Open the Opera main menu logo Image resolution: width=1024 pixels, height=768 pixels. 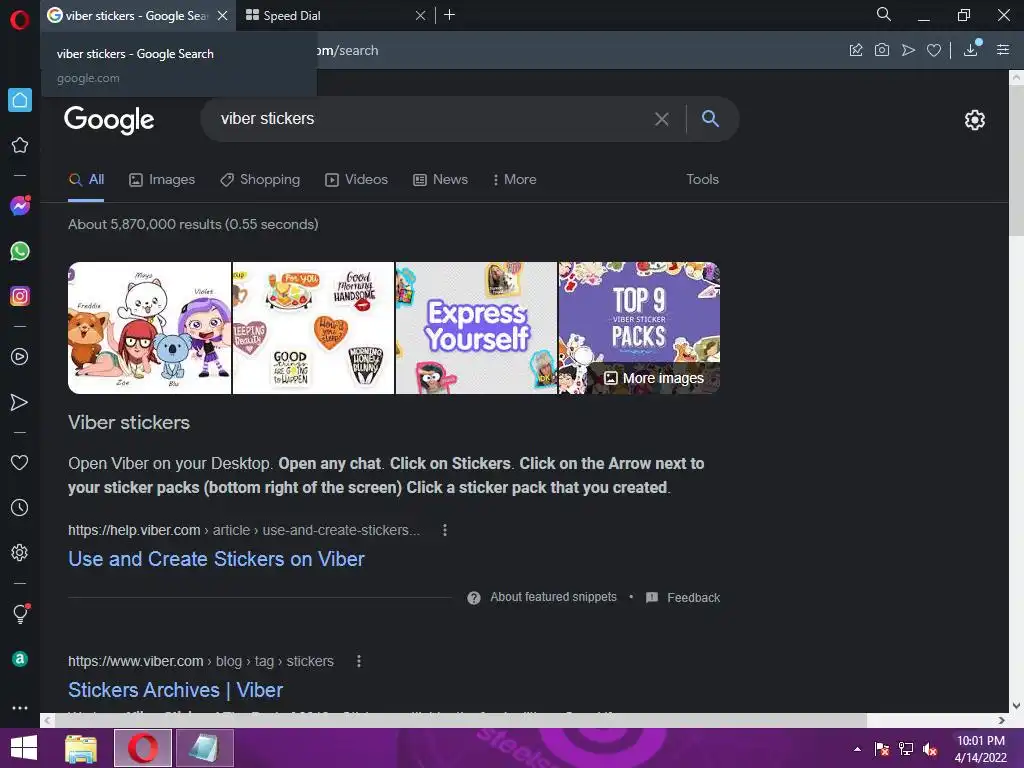coord(20,20)
